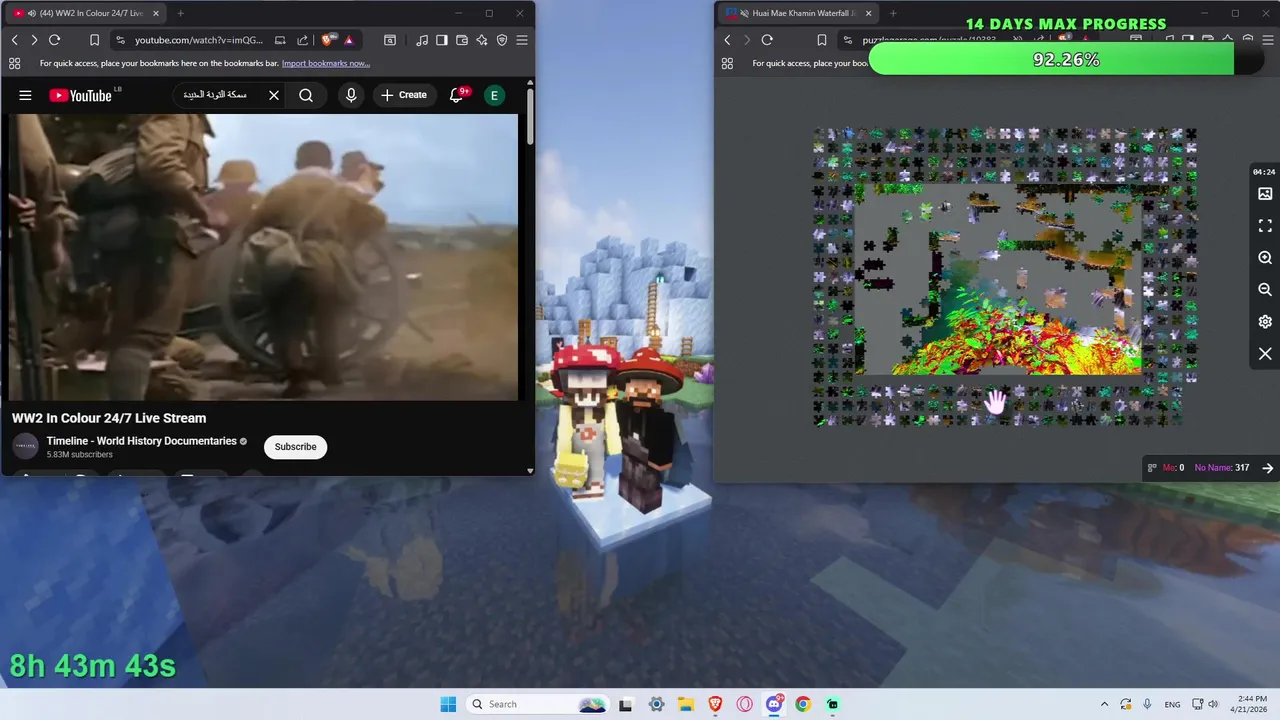Open Brave browser from taskbar

click(x=715, y=704)
